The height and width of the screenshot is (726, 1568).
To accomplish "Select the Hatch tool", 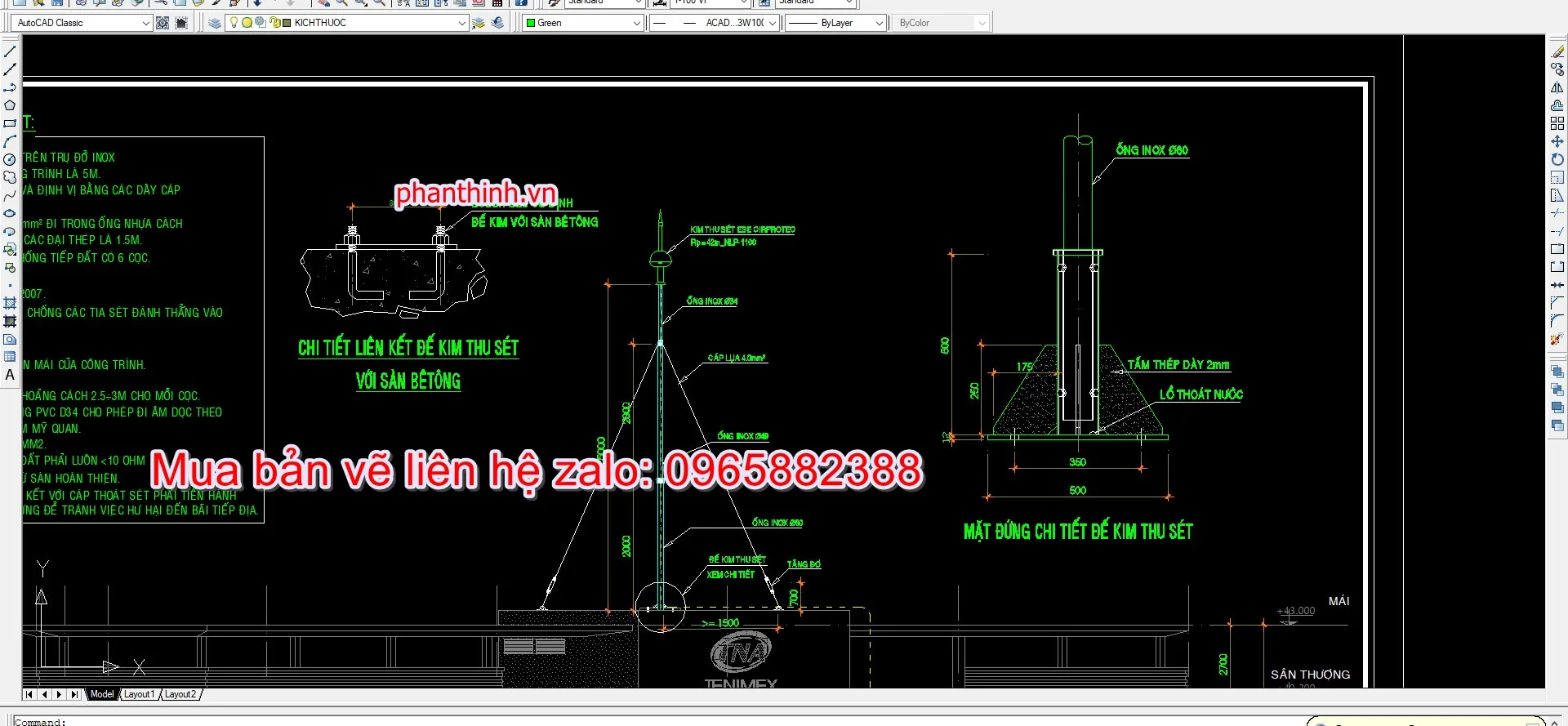I will click(10, 303).
